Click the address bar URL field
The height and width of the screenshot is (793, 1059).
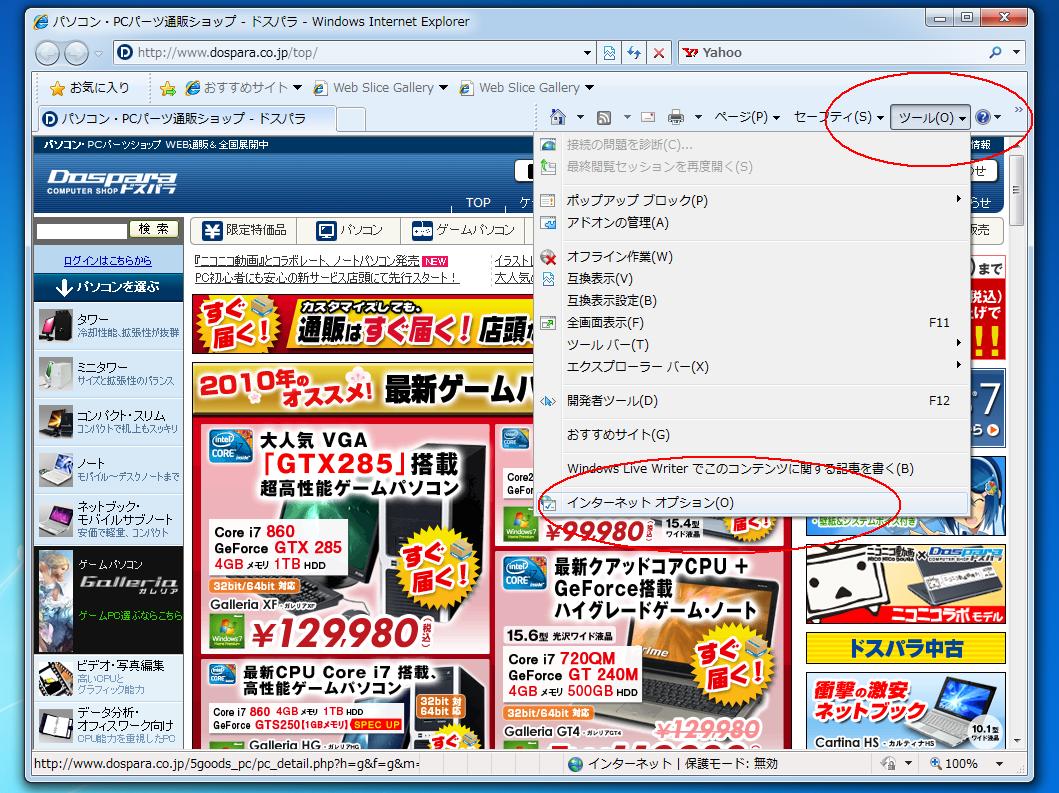tap(347, 53)
